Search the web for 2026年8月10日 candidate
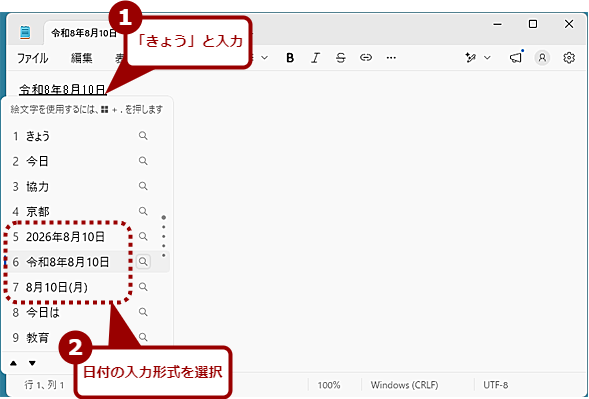589x399 pixels. (x=143, y=236)
